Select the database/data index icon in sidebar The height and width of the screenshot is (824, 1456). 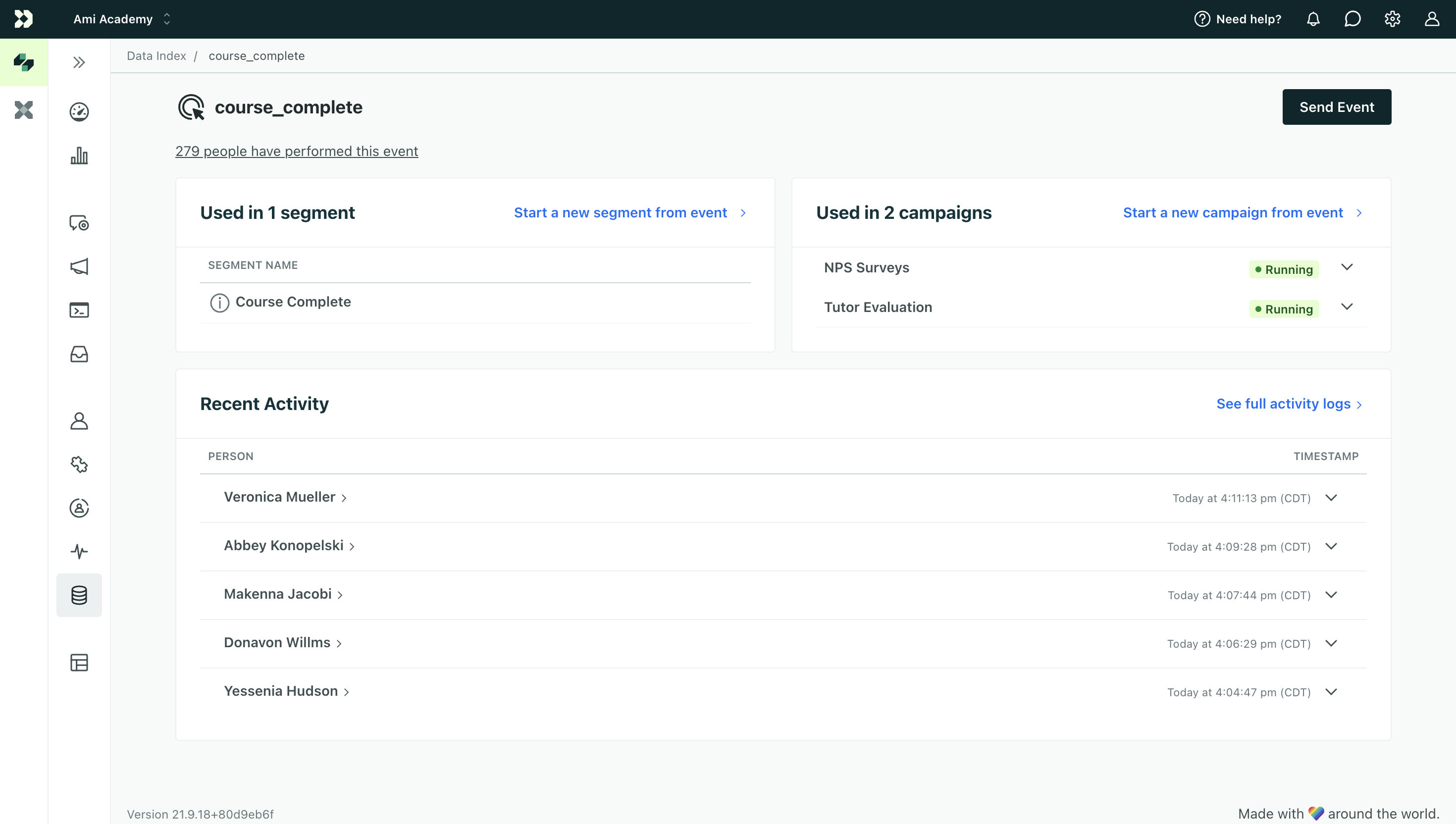tap(79, 595)
